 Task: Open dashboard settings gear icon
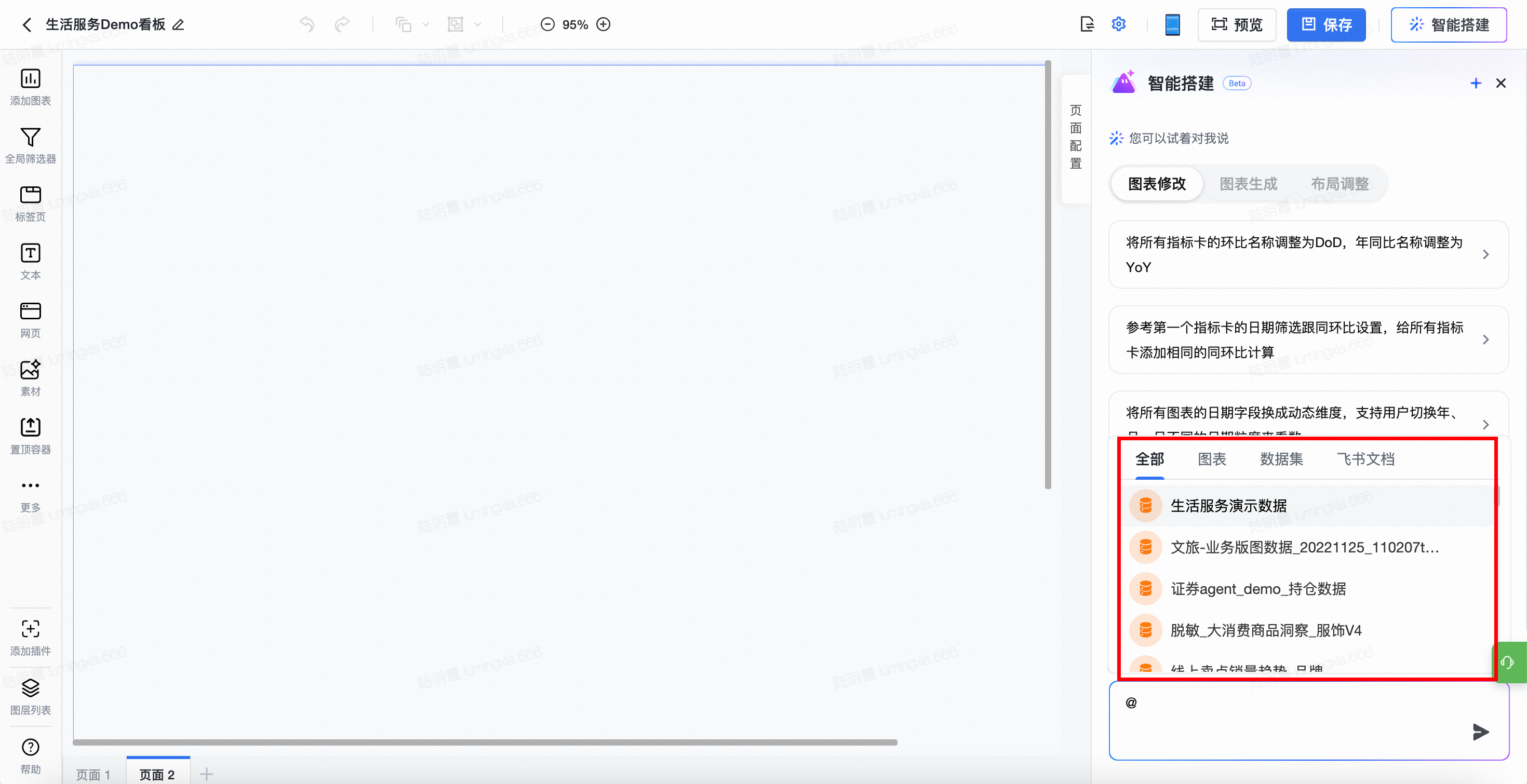point(1119,24)
